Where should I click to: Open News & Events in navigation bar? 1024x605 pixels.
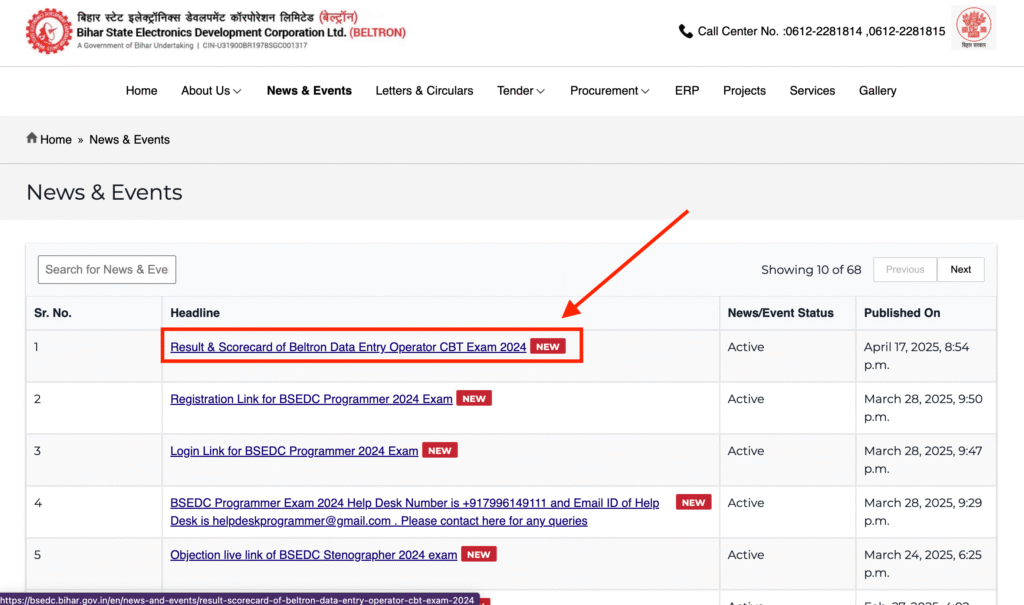coord(309,91)
